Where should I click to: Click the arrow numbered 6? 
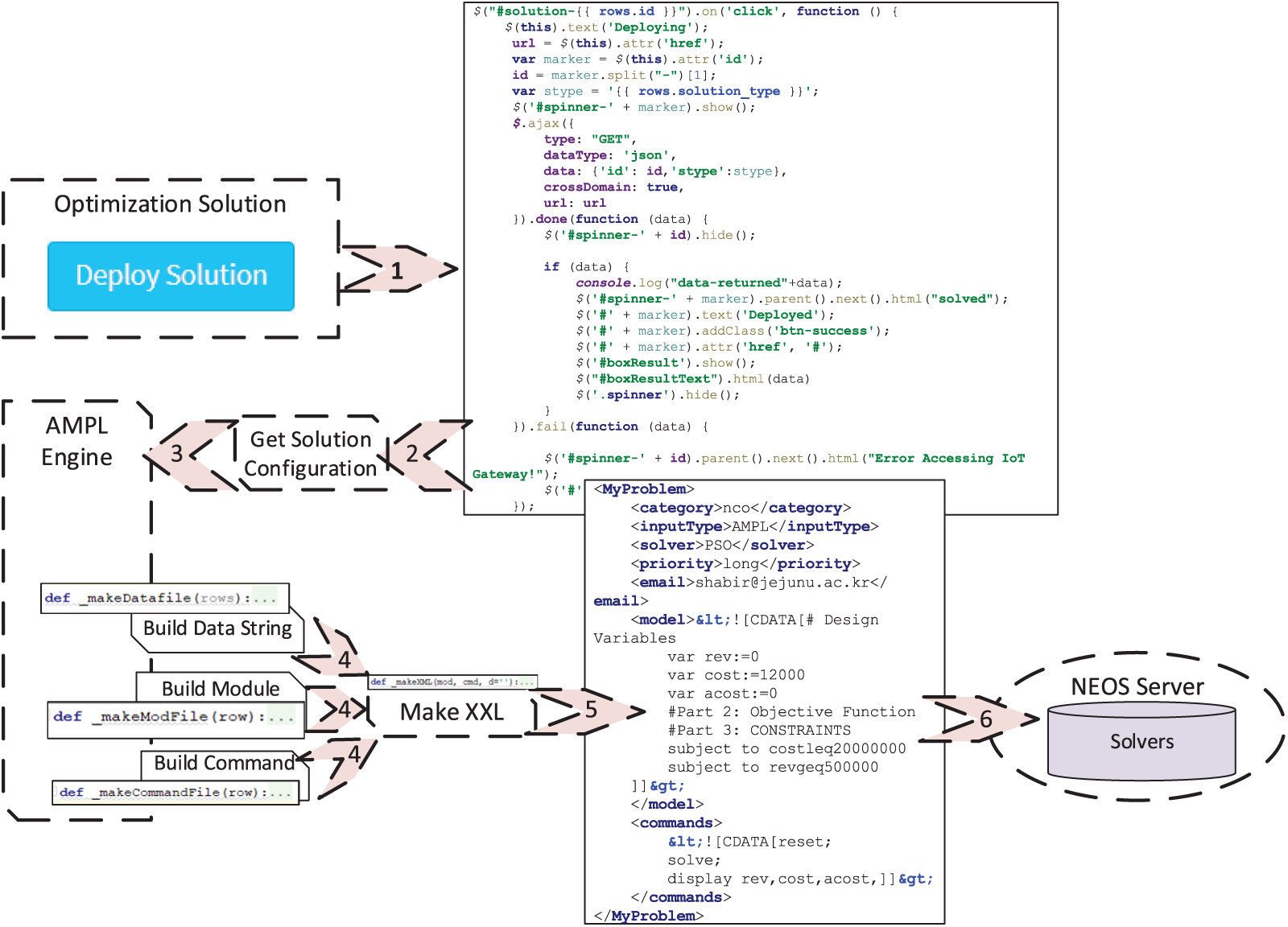pyautogui.click(x=985, y=719)
